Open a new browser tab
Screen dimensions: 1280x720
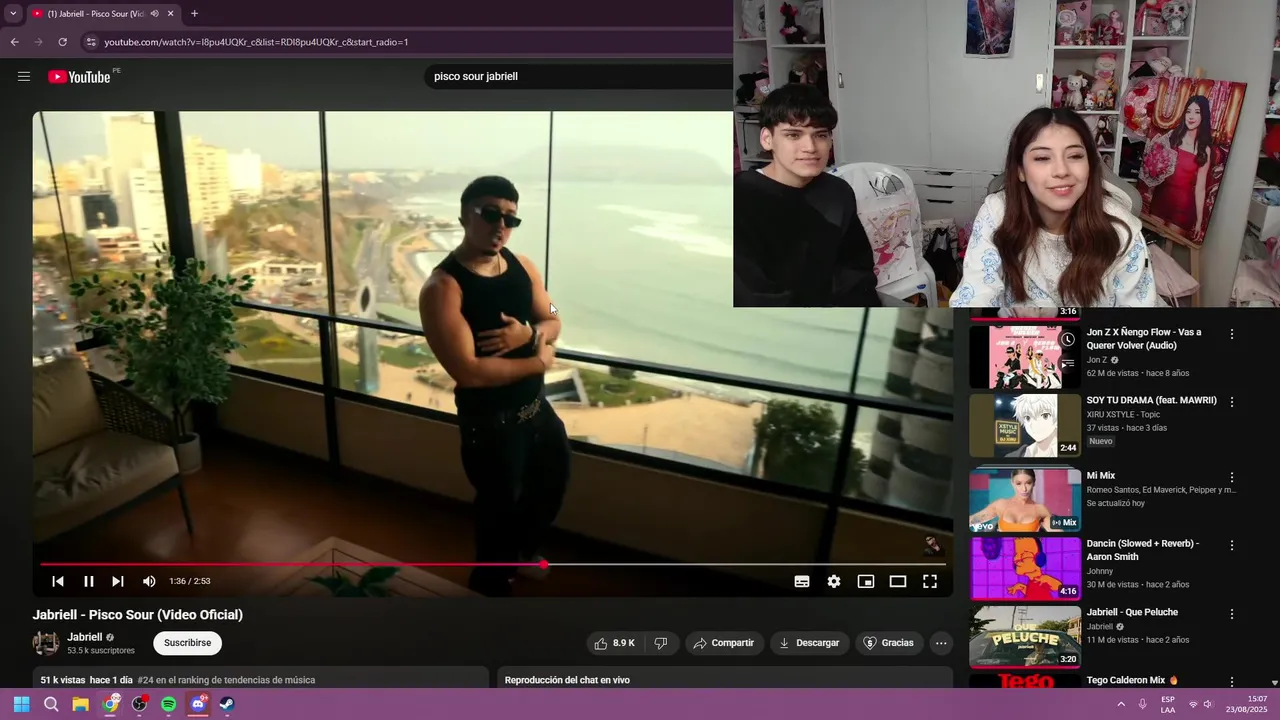point(194,14)
